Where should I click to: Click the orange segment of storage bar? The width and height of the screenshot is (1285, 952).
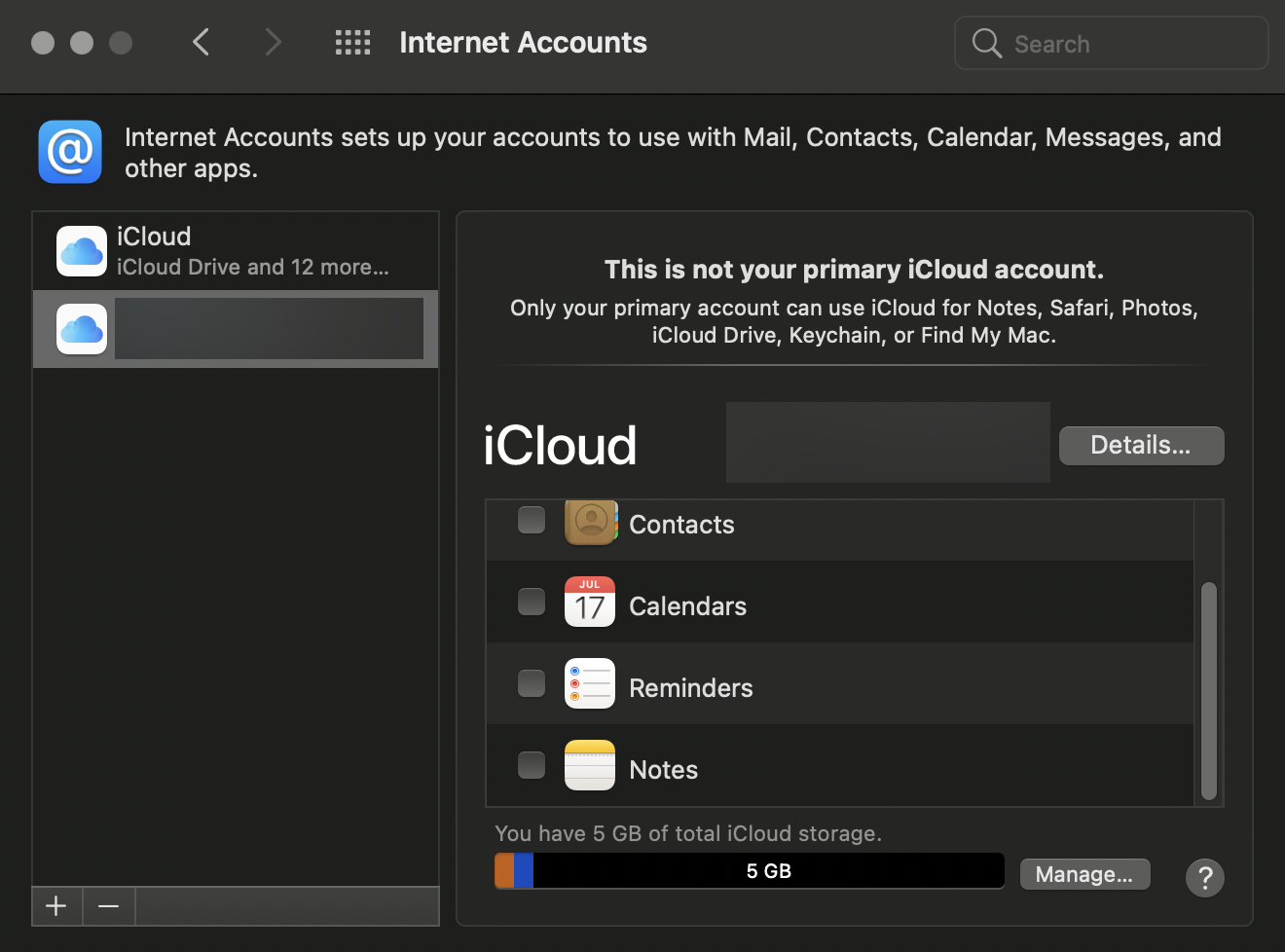tap(504, 870)
